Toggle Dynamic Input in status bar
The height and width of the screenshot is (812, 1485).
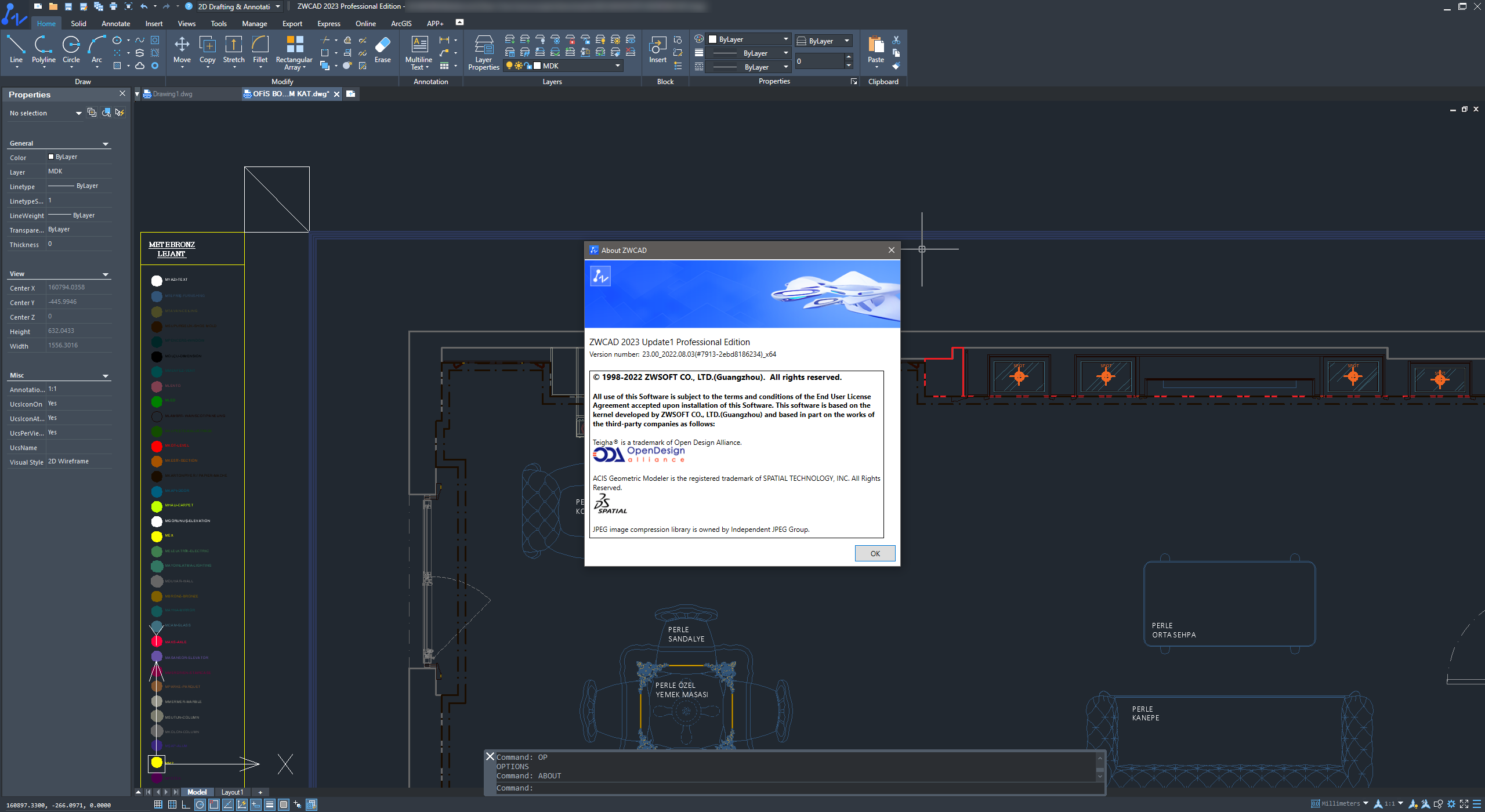point(256,804)
